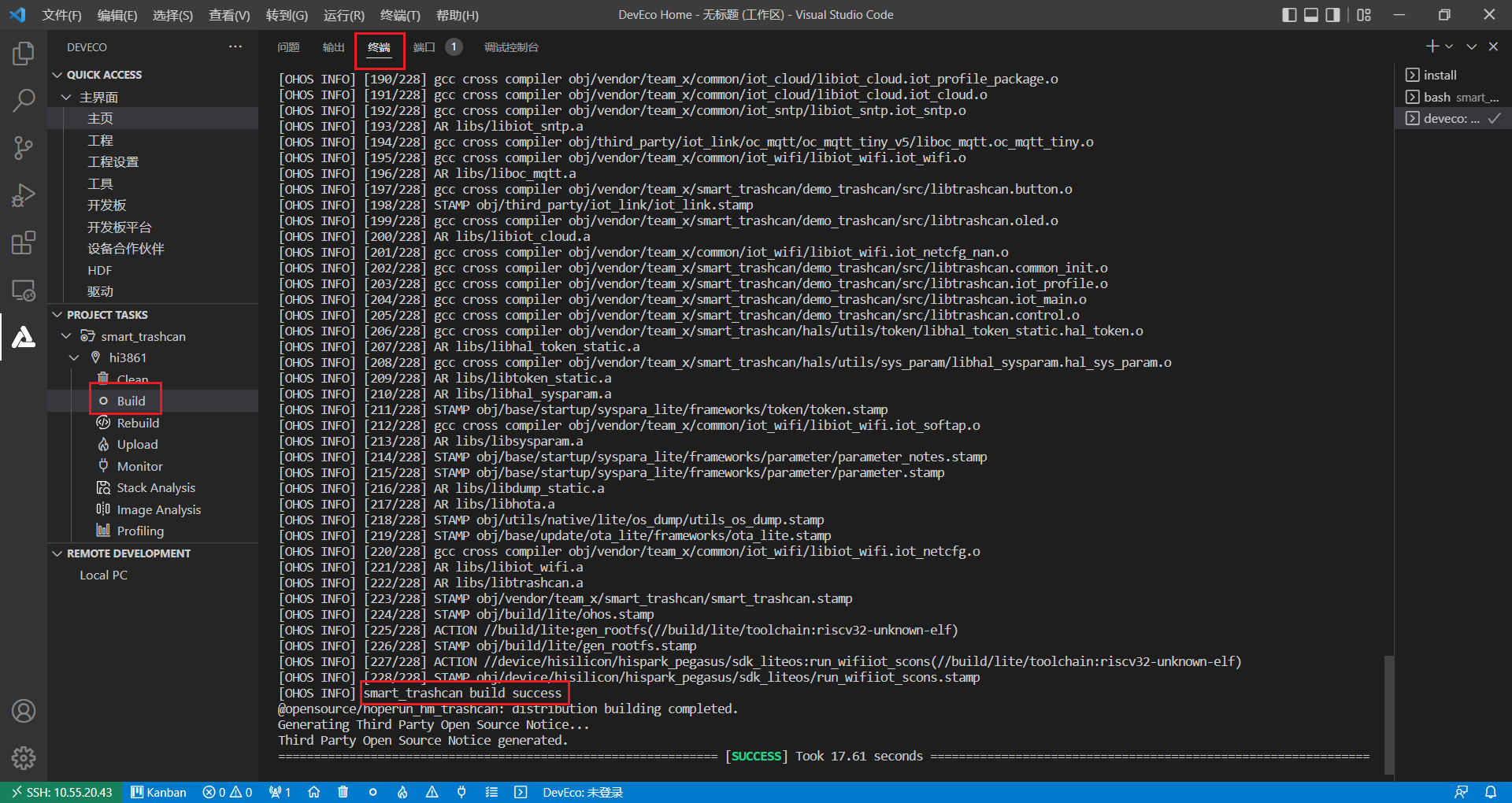
Task: Open problems count in status bar
Action: [x=228, y=792]
